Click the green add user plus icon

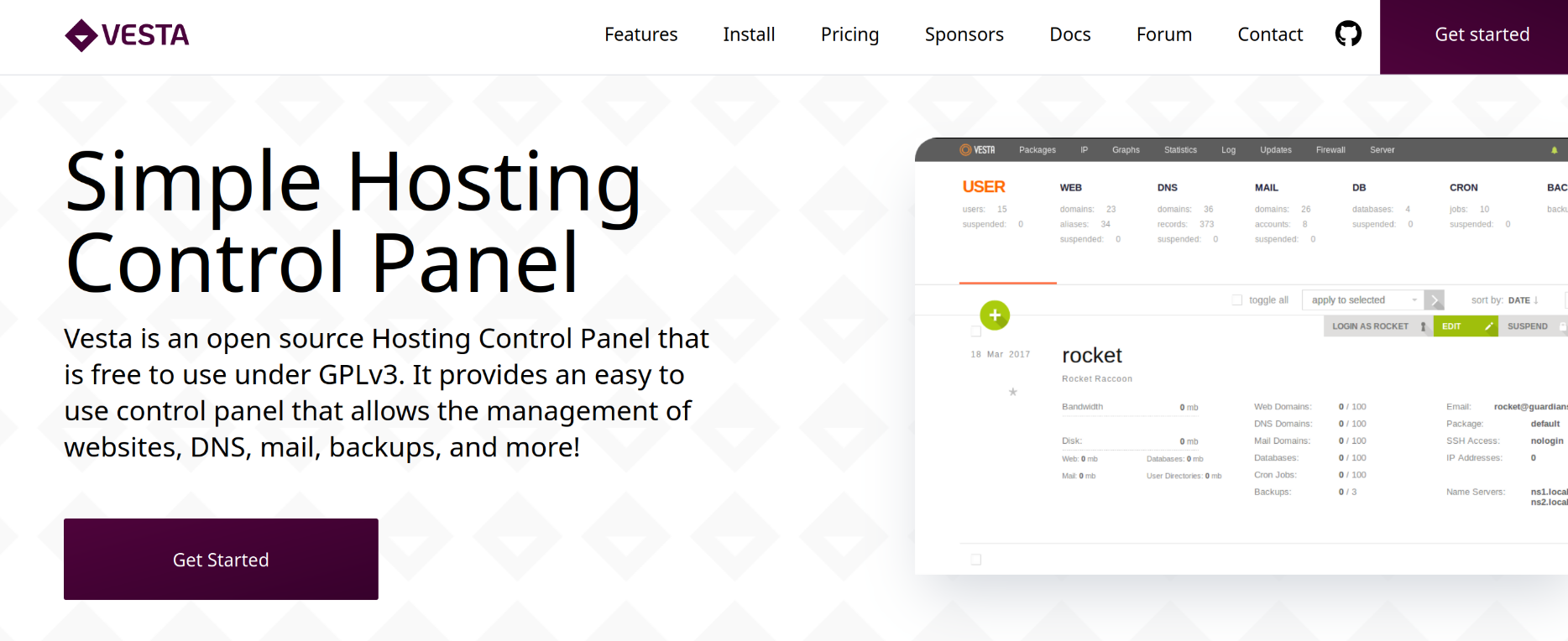[x=995, y=315]
